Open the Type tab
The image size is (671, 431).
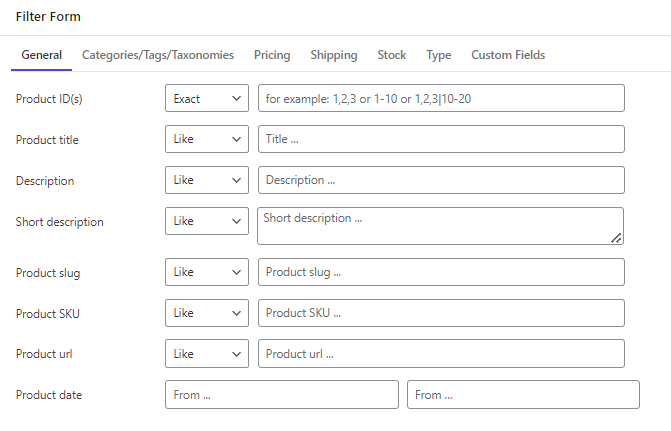tap(439, 55)
